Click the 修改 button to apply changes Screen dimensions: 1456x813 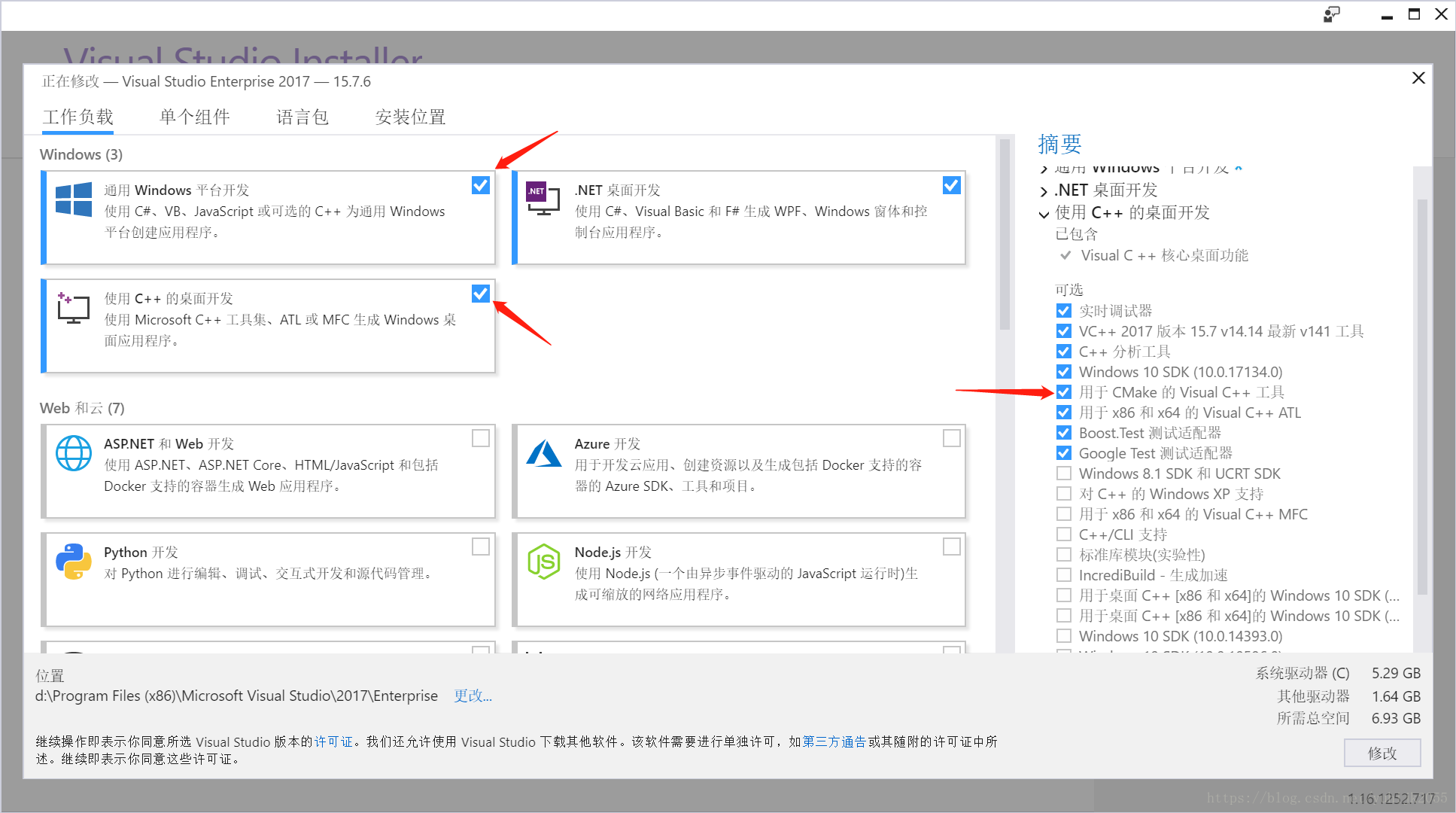point(1382,753)
